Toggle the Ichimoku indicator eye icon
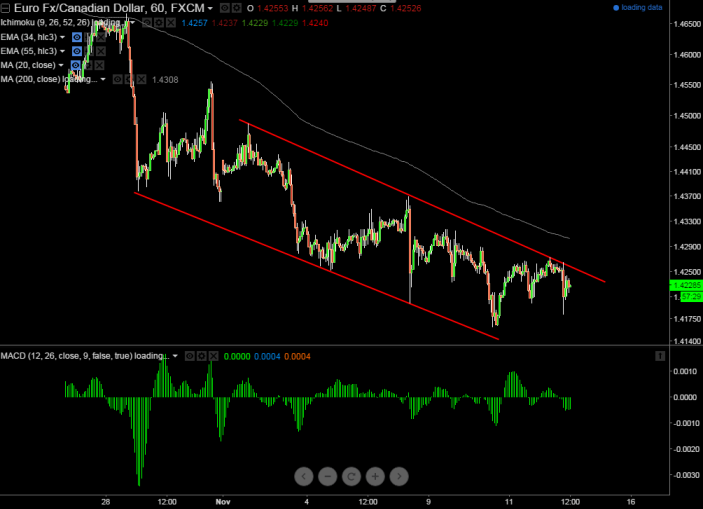The width and height of the screenshot is (703, 509). [x=147, y=22]
